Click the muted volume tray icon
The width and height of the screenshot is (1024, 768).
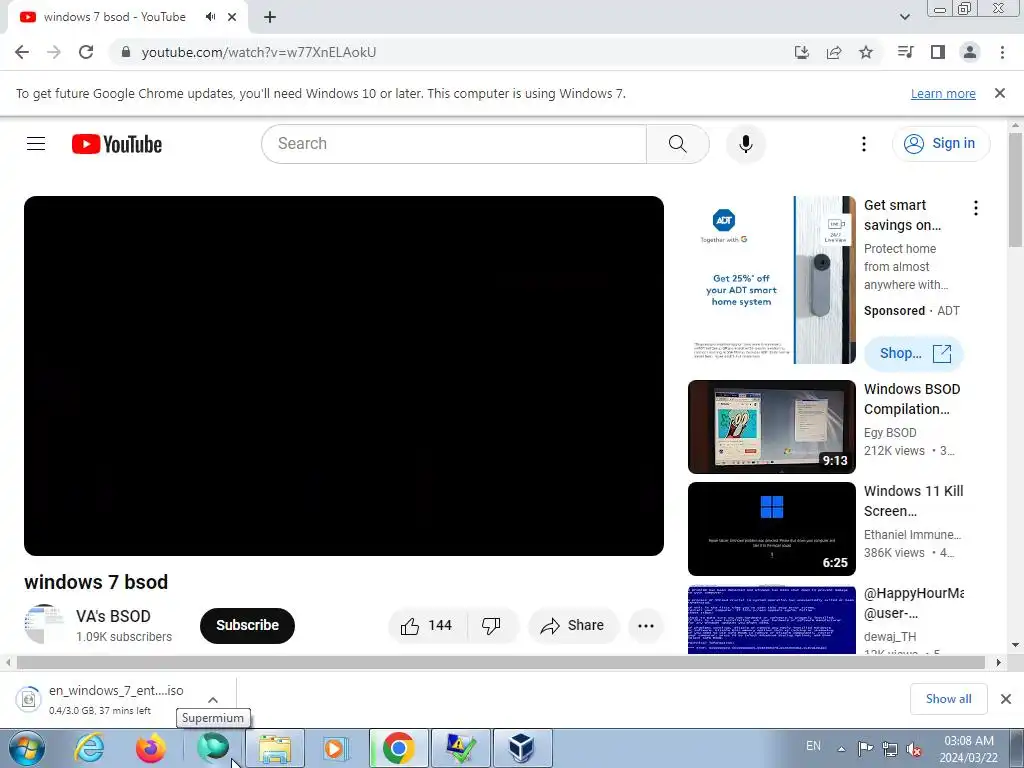click(914, 749)
